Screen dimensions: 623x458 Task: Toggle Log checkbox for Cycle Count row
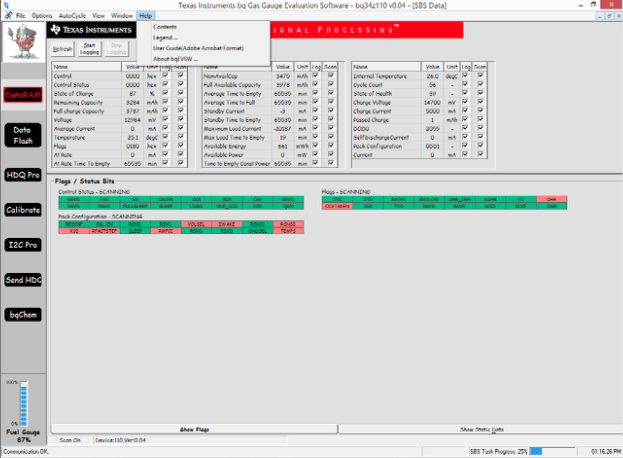pos(465,84)
